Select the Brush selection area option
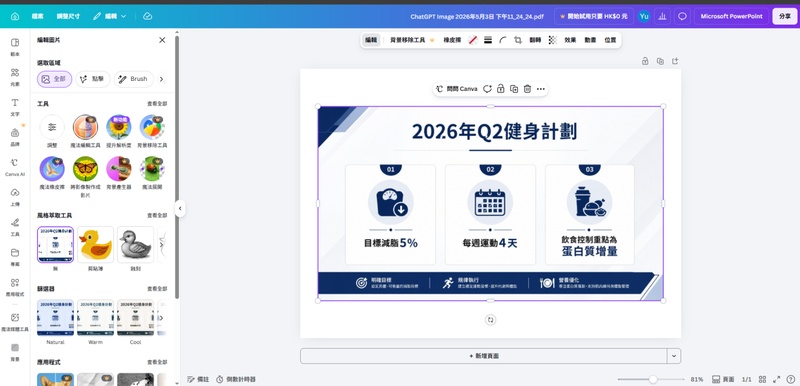Image resolution: width=800 pixels, height=386 pixels. pos(134,79)
